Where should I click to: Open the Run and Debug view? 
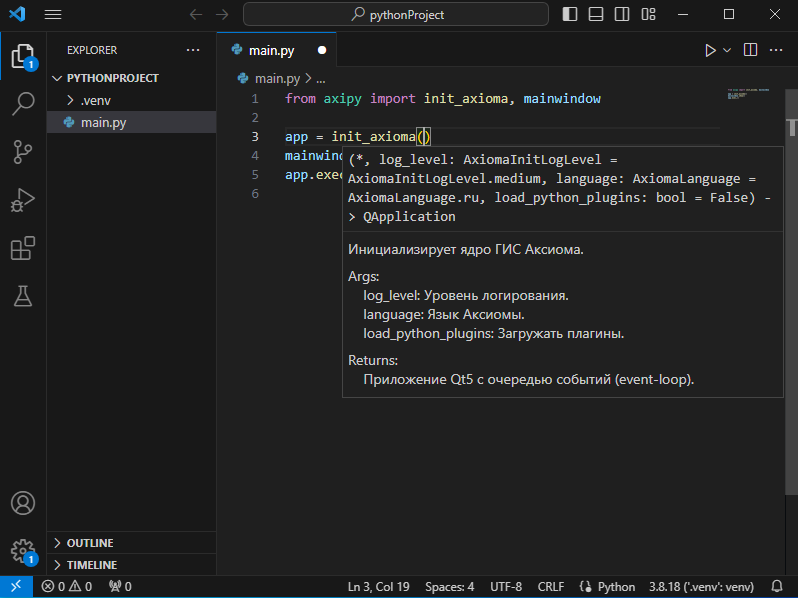[23, 200]
